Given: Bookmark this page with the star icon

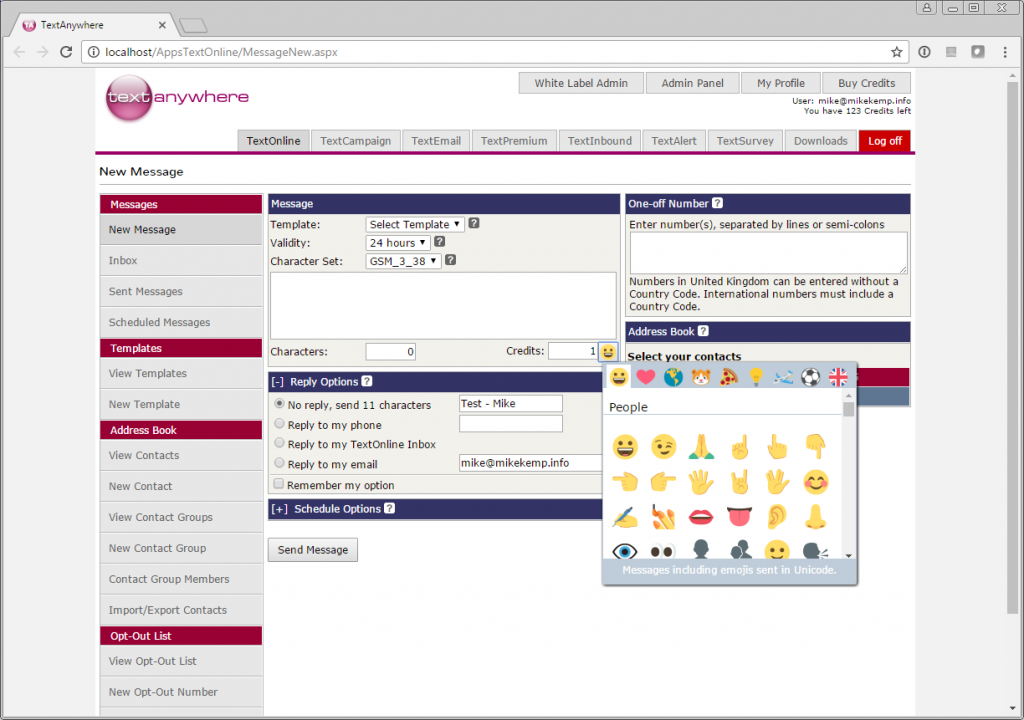Looking at the screenshot, I should tap(896, 52).
